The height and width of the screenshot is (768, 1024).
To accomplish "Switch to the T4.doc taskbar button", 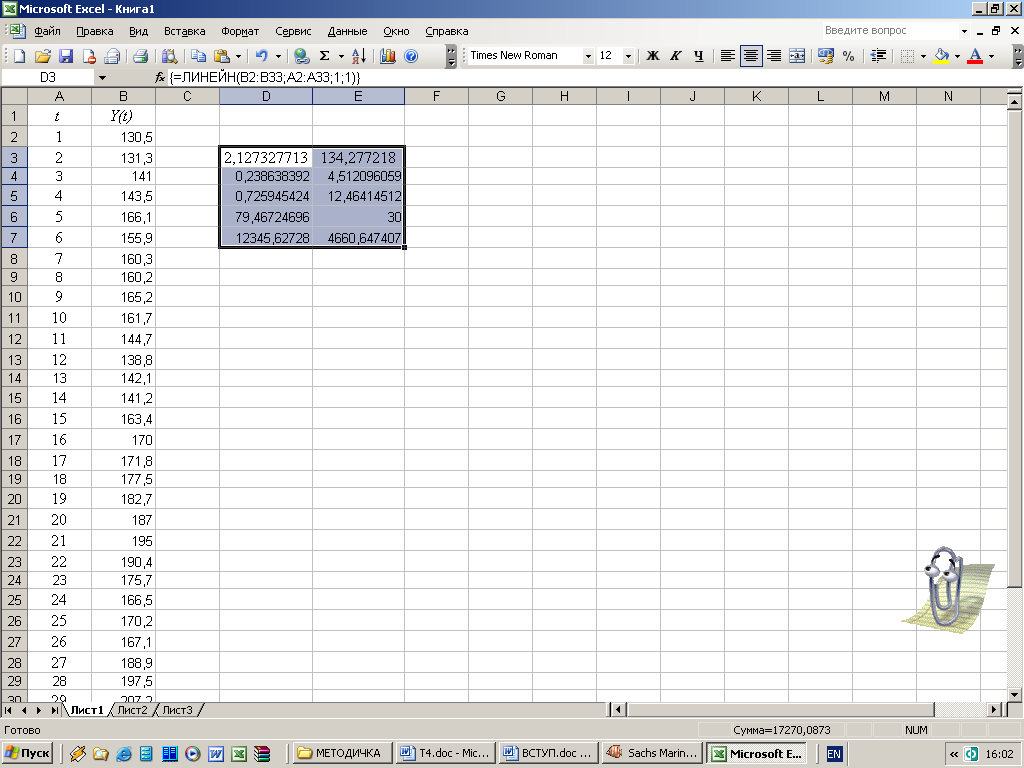I will click(x=445, y=753).
